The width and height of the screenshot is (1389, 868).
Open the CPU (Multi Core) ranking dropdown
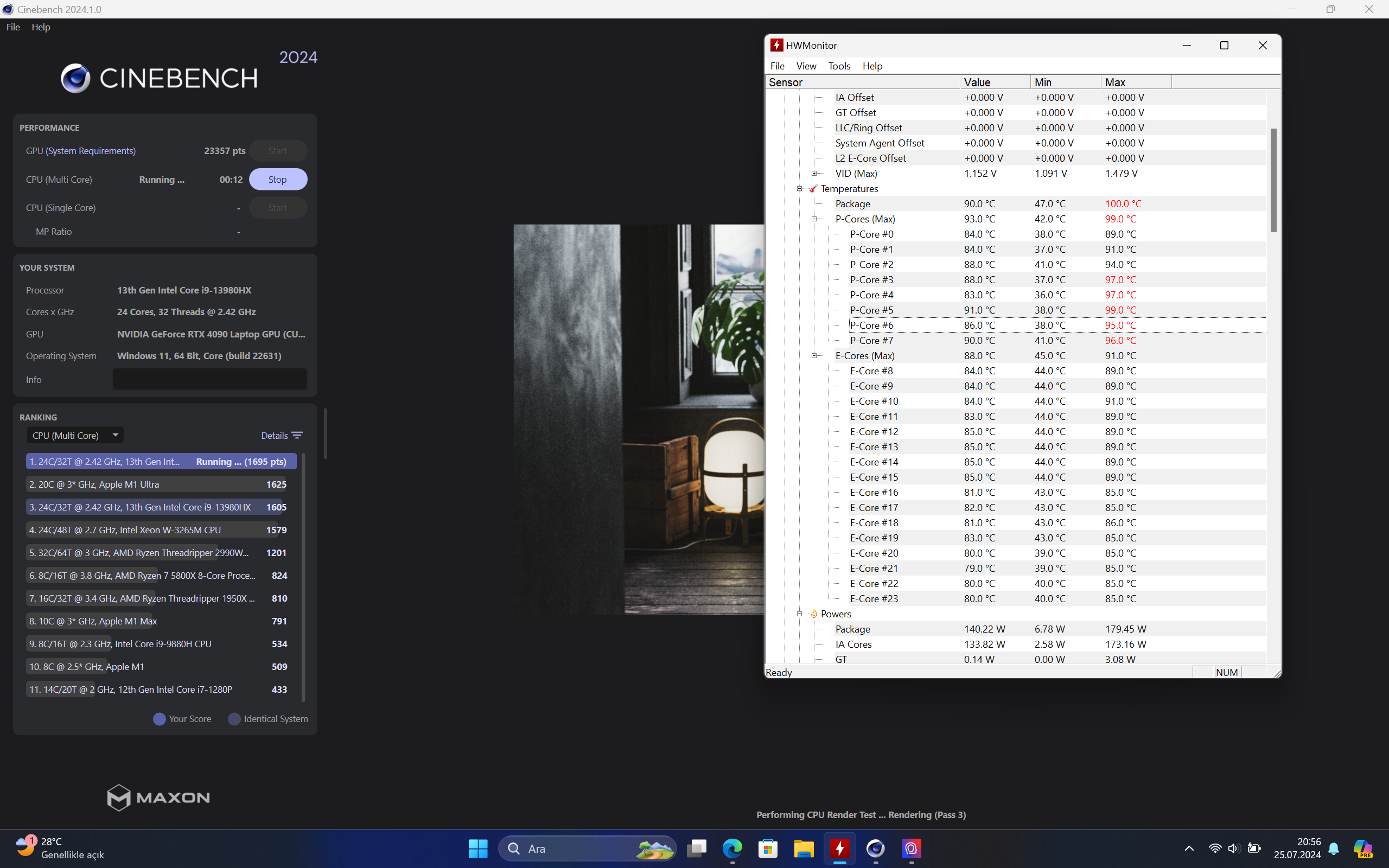pos(75,435)
